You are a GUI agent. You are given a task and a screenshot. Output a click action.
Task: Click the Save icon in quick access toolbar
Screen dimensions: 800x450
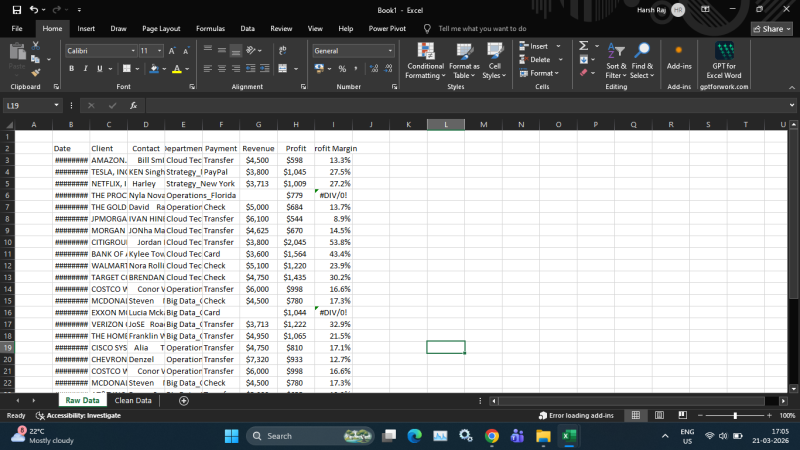17,9
